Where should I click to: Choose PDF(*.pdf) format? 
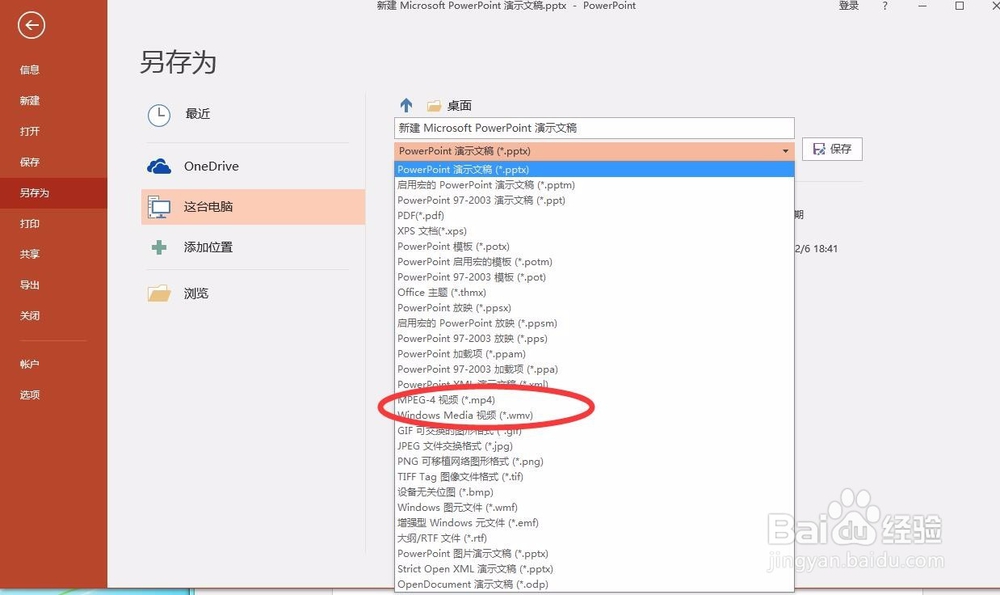pyautogui.click(x=594, y=216)
